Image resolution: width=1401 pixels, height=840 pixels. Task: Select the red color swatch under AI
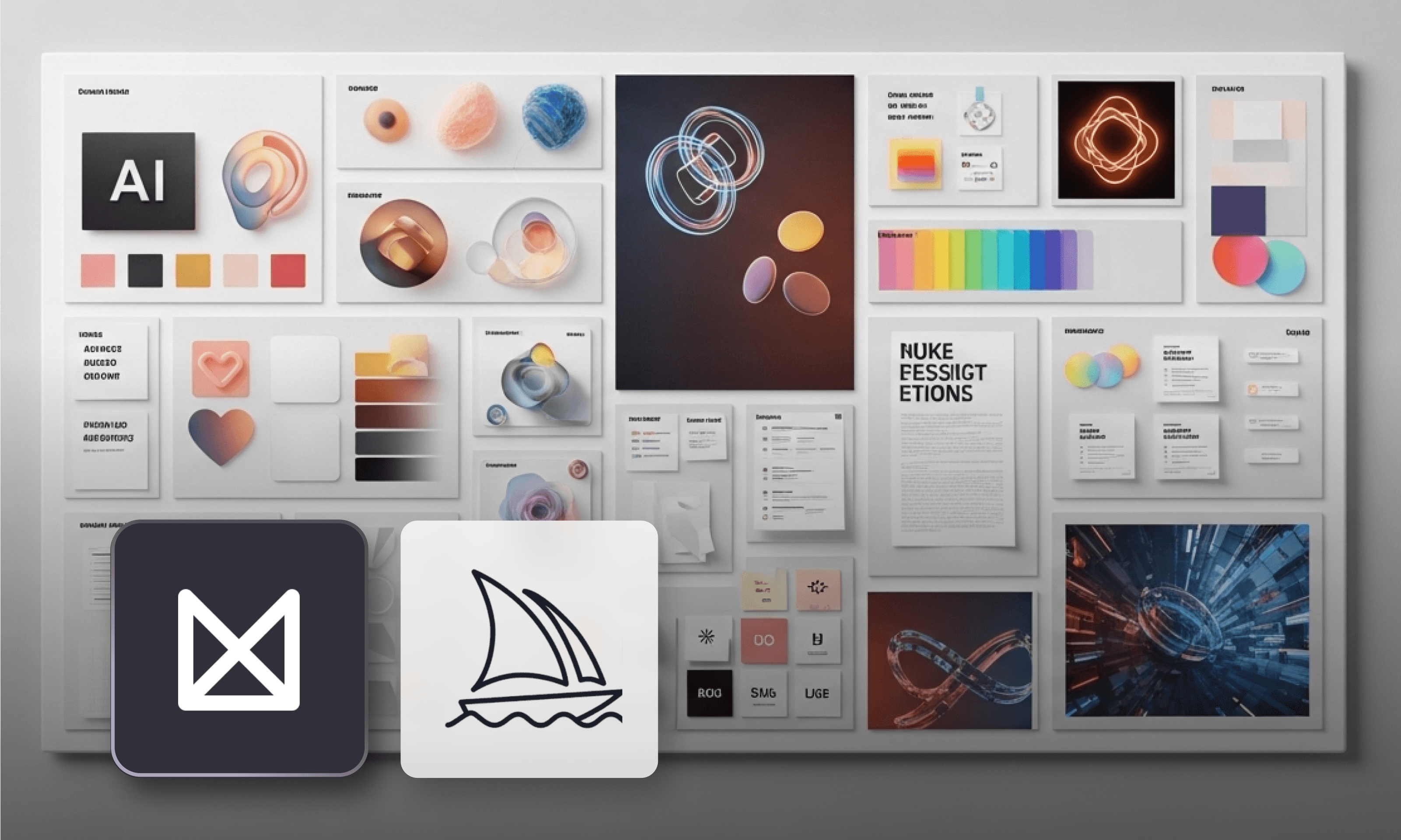coord(288,270)
